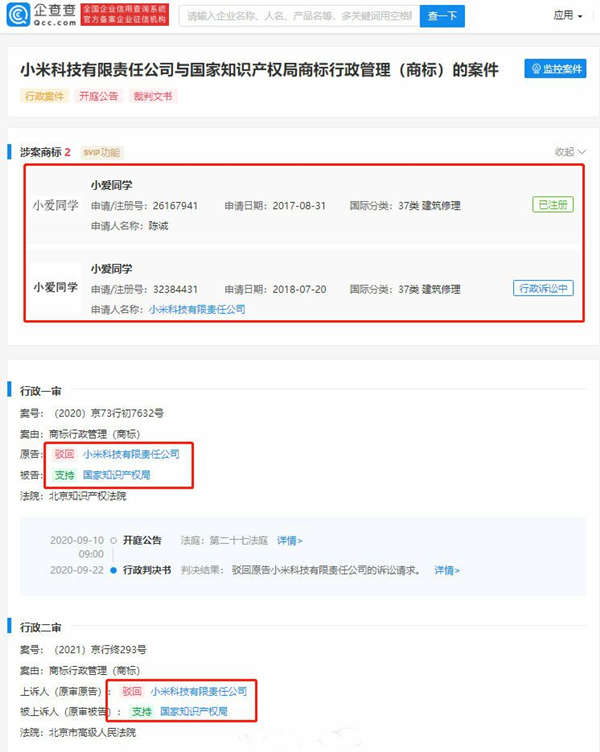600x752 pixels.
Task: Open the 应用 dropdown menu
Action: tap(567, 15)
